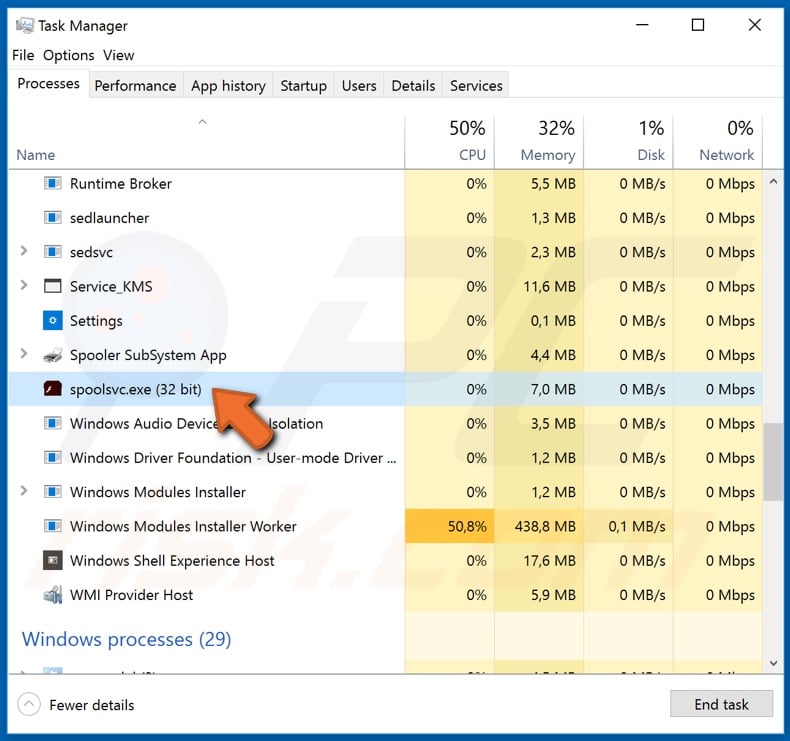
Task: Switch to the Services tab
Action: coord(476,86)
